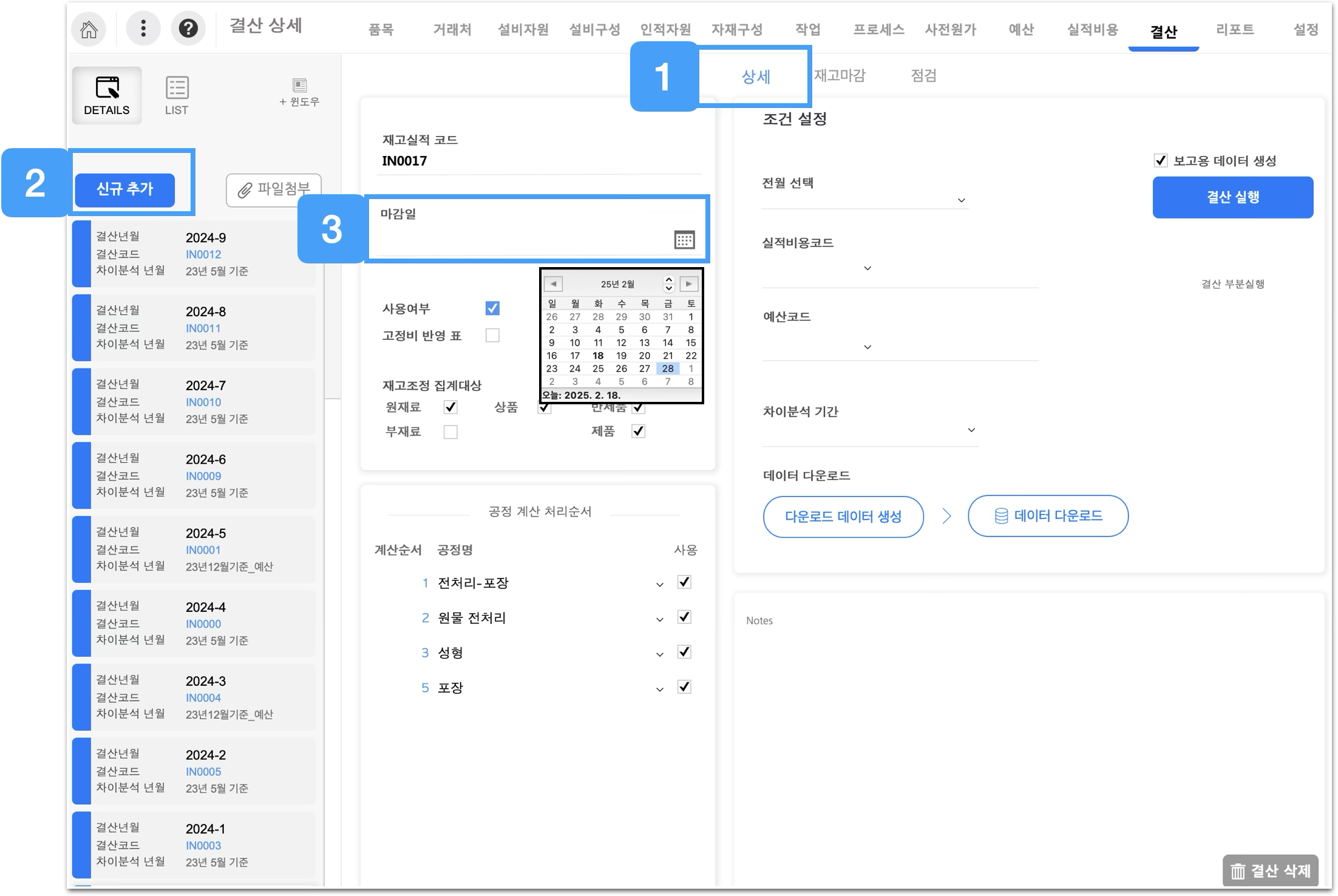Click the help question mark icon
The width and height of the screenshot is (1338, 896).
tap(188, 29)
